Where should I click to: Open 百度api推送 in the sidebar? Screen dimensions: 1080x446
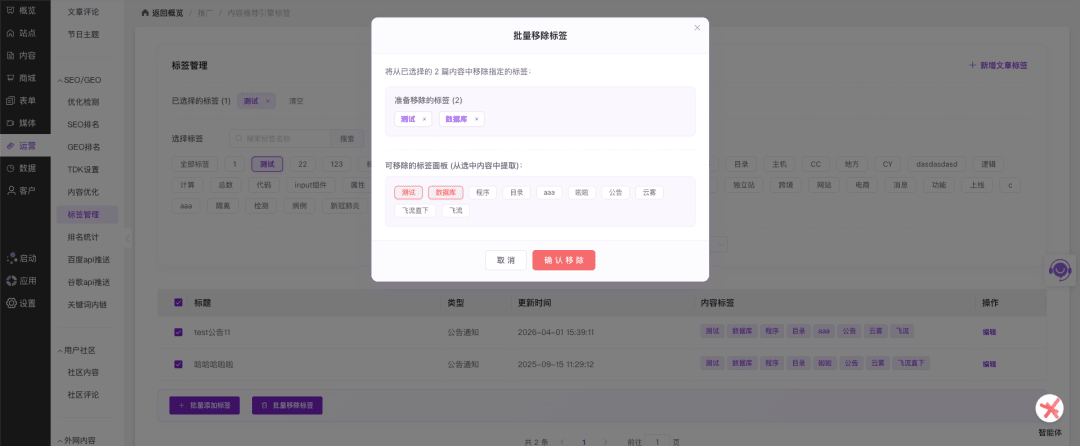click(88, 259)
